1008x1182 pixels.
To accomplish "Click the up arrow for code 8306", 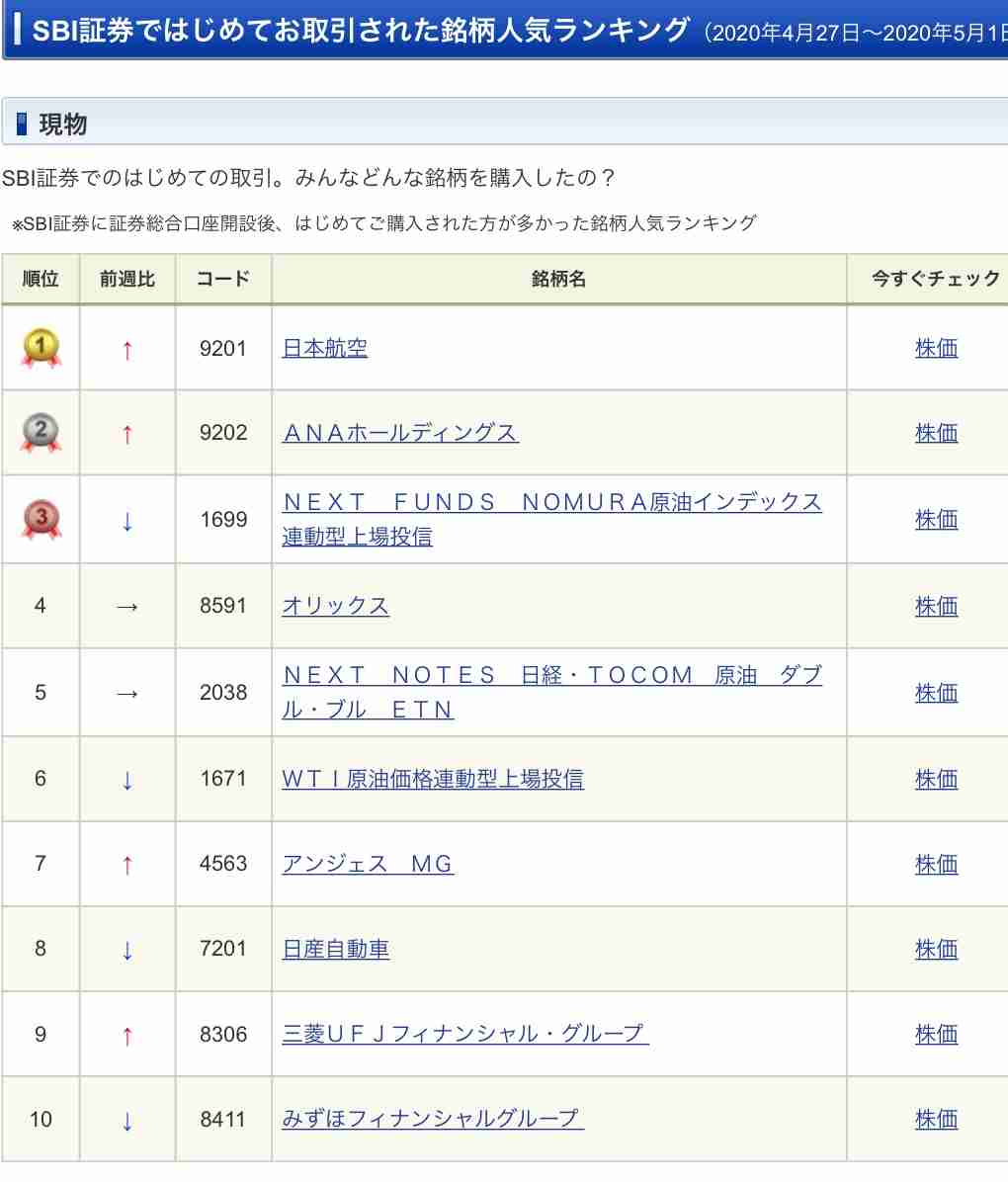I will tap(127, 1037).
